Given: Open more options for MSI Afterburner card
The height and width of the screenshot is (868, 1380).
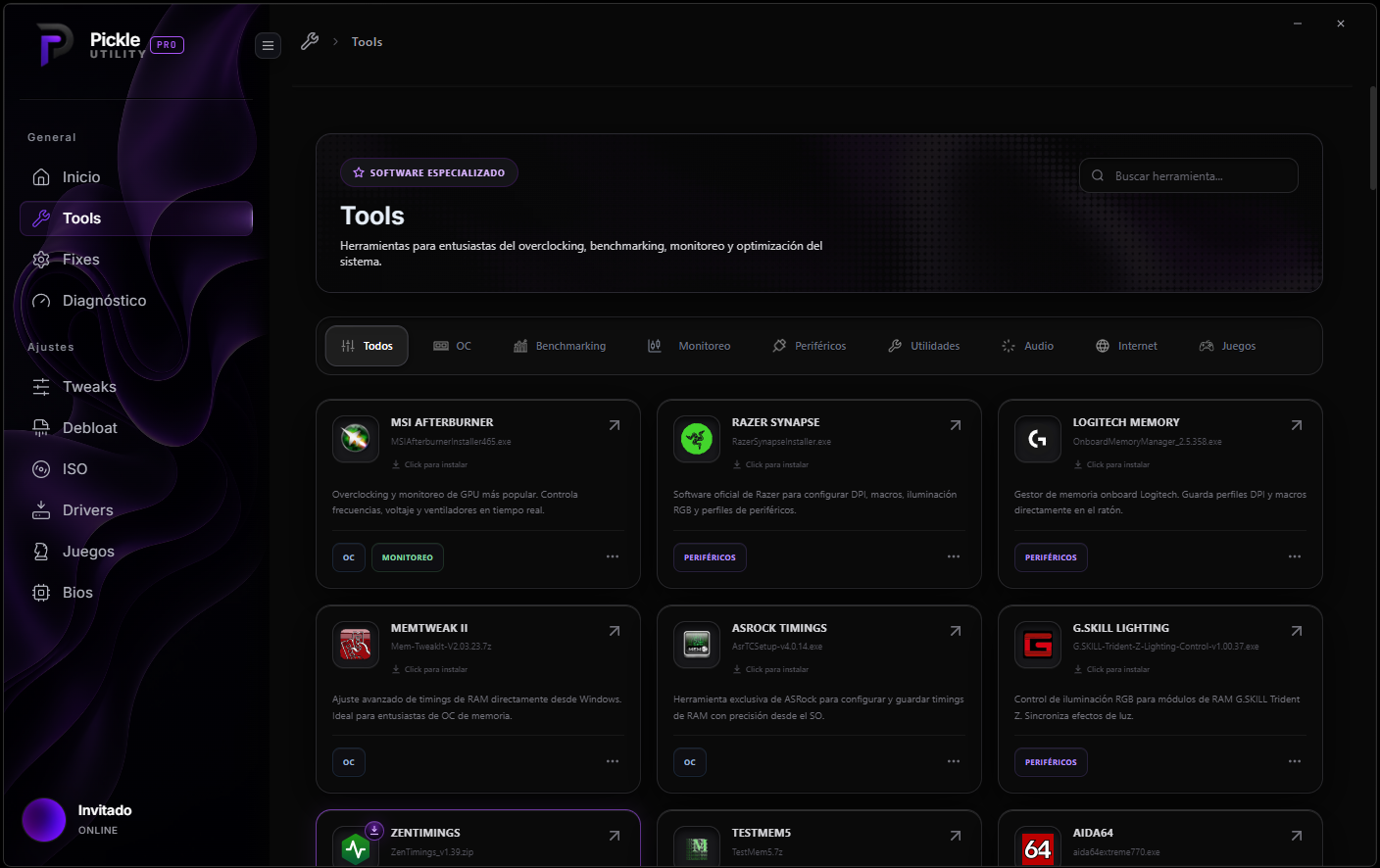Looking at the screenshot, I should [x=613, y=556].
